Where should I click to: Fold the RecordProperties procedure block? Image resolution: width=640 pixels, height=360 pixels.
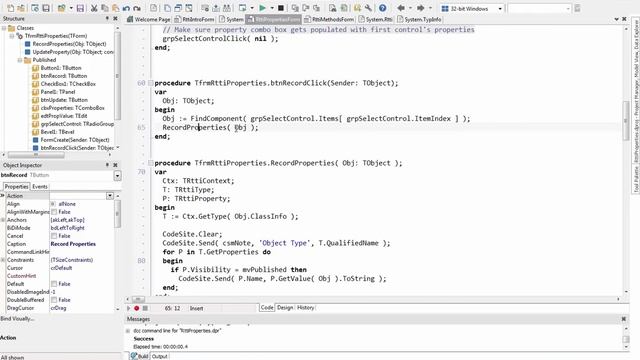click(x=151, y=163)
